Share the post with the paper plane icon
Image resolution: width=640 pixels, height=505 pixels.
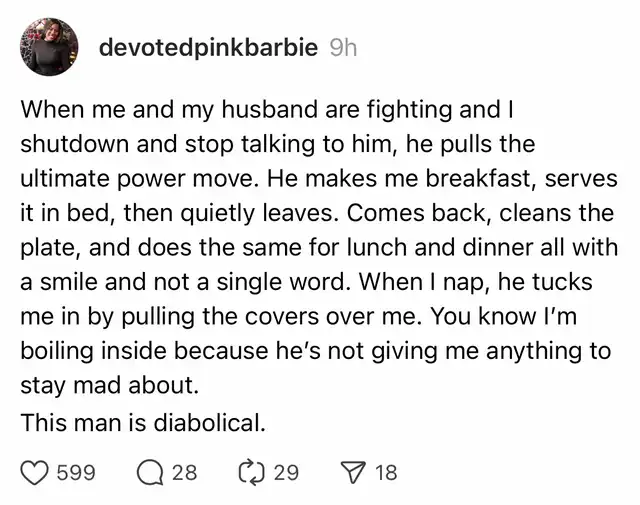354,472
